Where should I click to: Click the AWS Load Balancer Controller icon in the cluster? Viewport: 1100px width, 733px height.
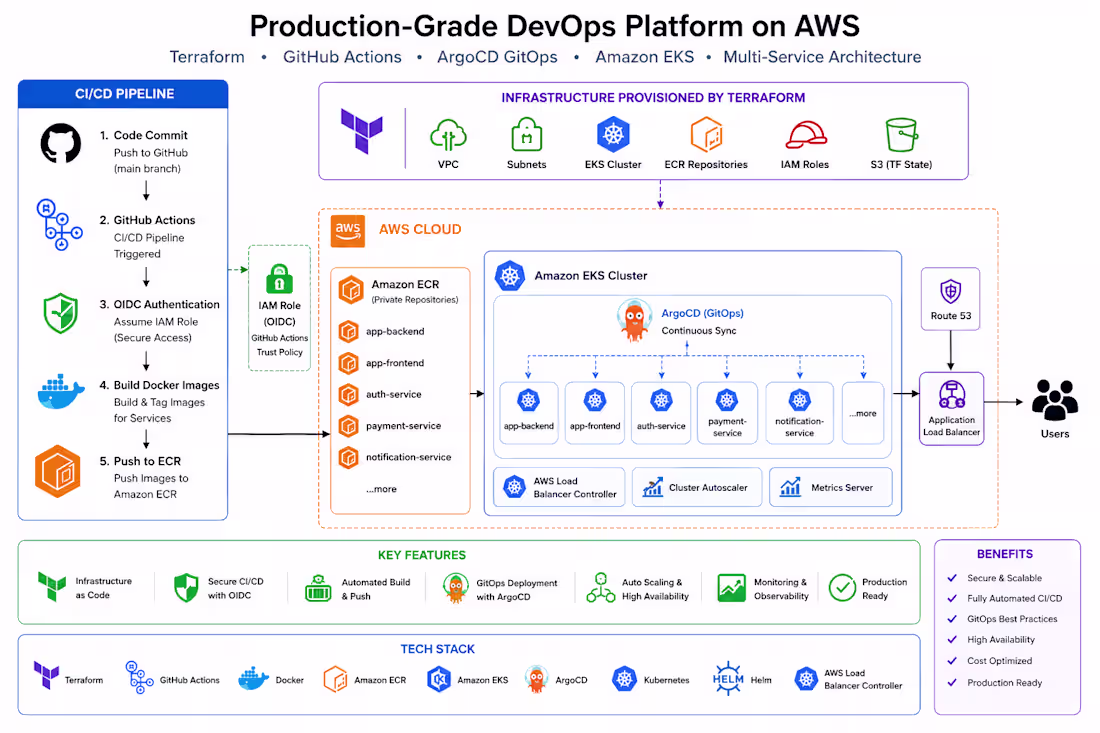514,487
